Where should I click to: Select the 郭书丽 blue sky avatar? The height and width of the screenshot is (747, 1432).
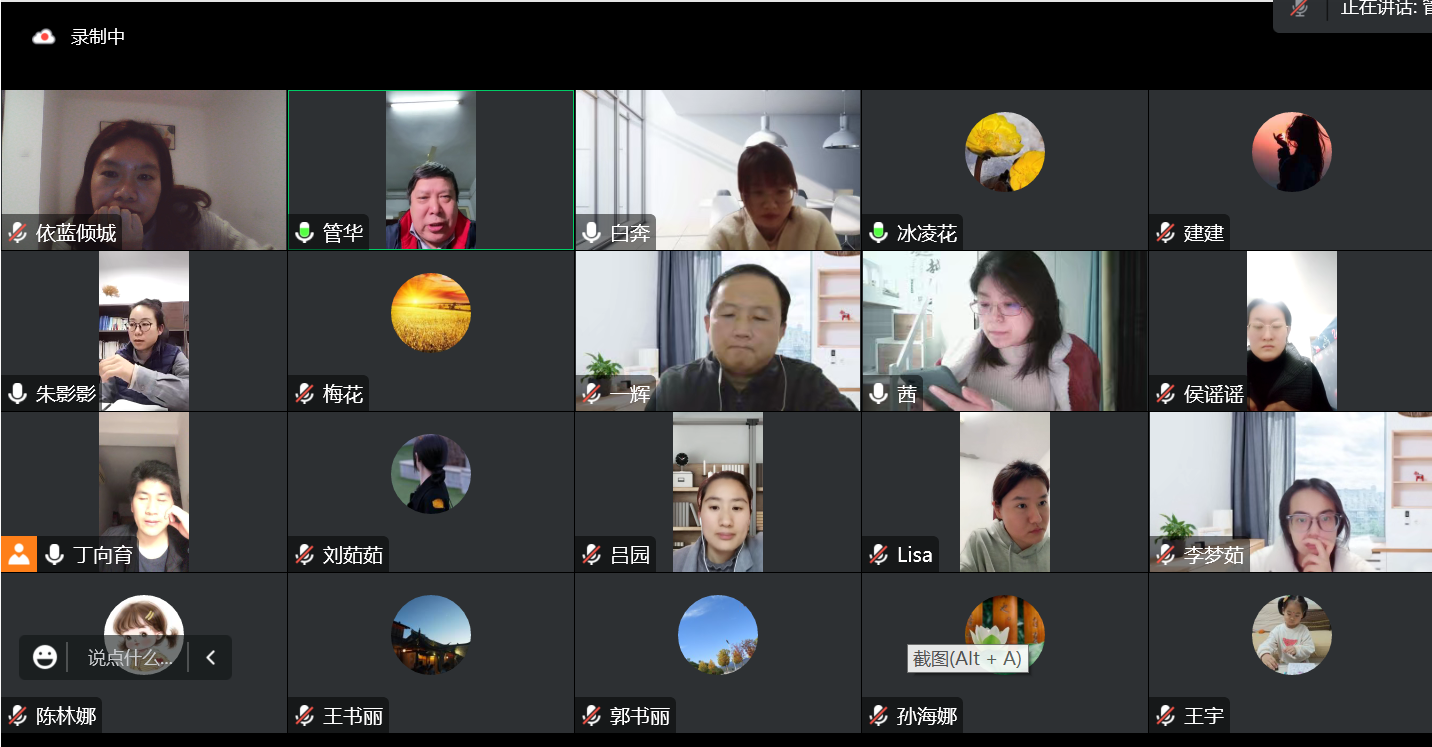click(718, 634)
